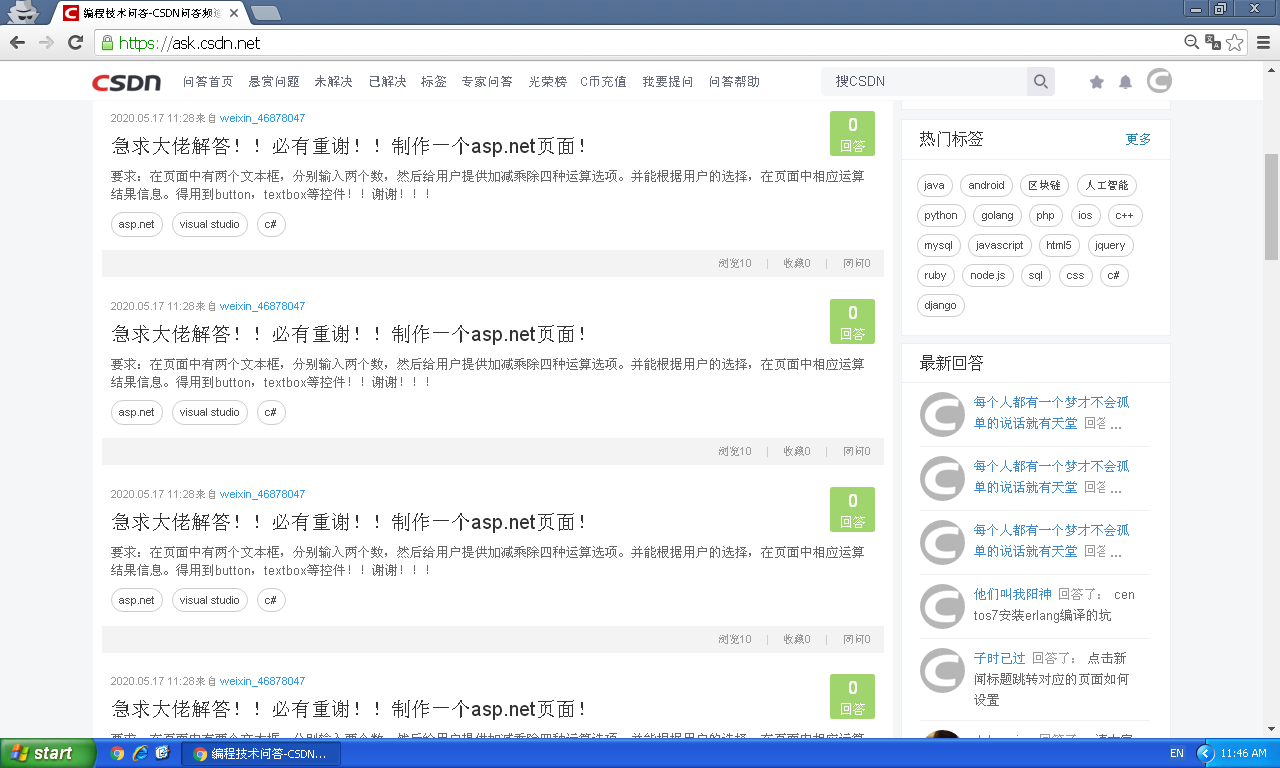The image size is (1280, 768).
Task: Click 更多 next to 热门标签
Action: (x=1138, y=139)
